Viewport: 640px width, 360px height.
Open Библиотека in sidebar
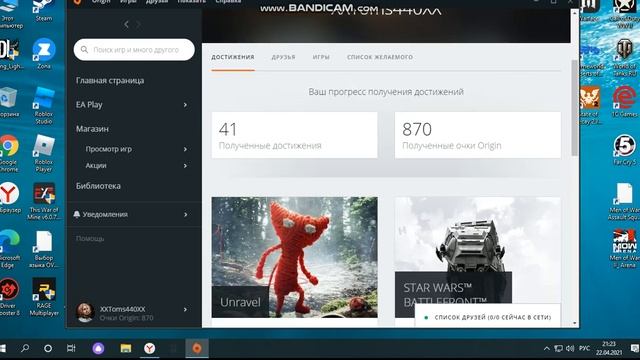(98, 186)
